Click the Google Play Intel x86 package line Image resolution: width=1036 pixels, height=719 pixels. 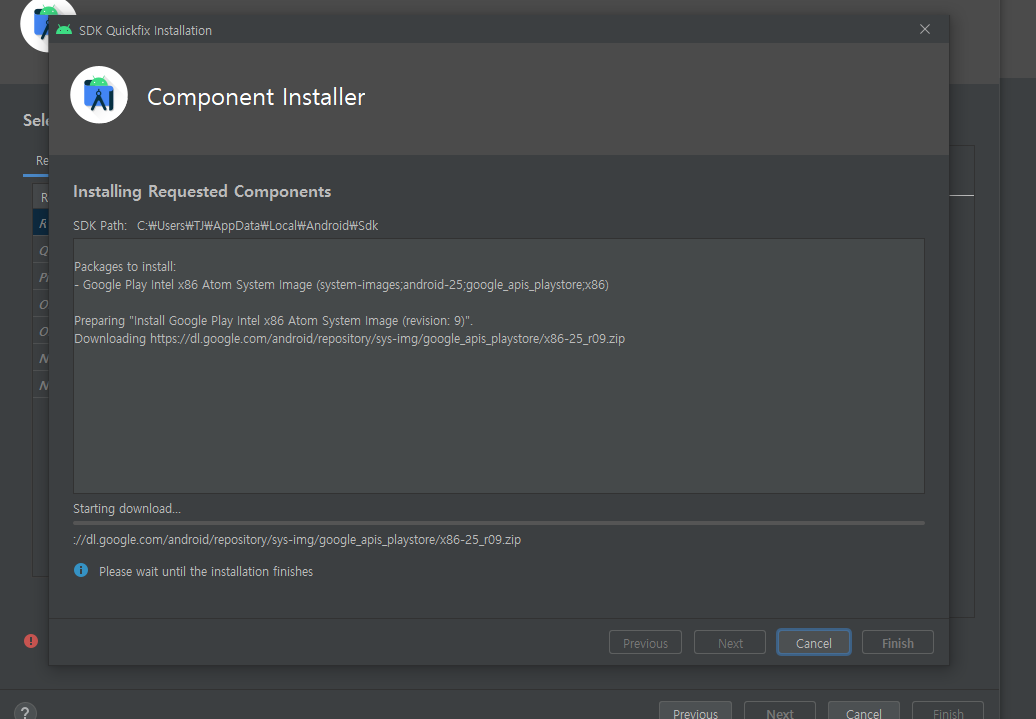(342, 285)
